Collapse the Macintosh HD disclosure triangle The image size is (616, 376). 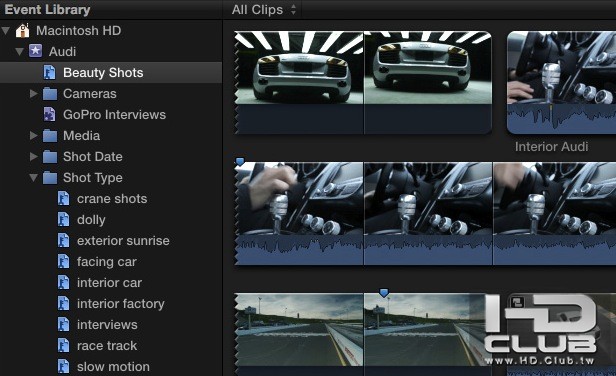[6, 31]
